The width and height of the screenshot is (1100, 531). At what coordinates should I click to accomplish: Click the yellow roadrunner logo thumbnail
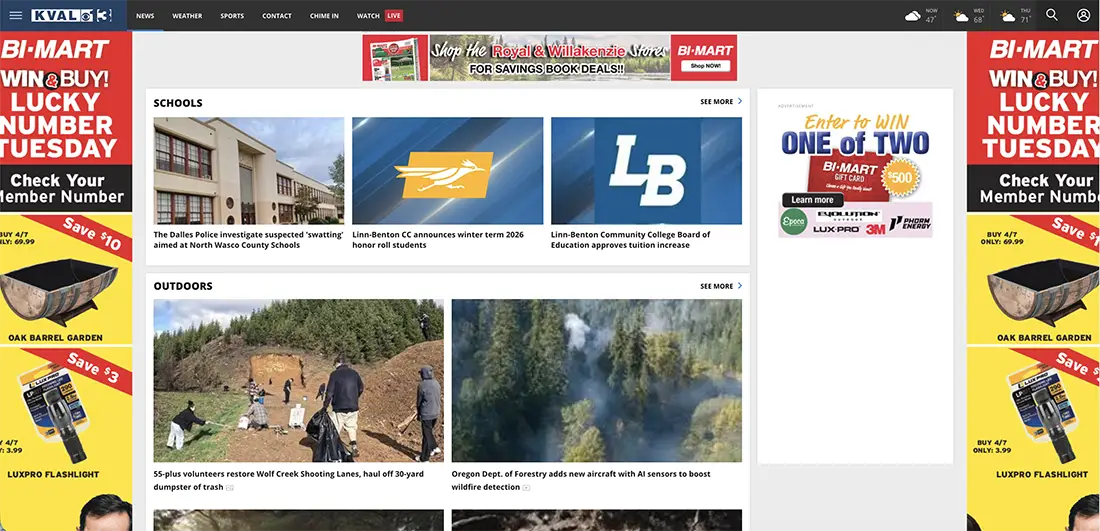coord(448,170)
